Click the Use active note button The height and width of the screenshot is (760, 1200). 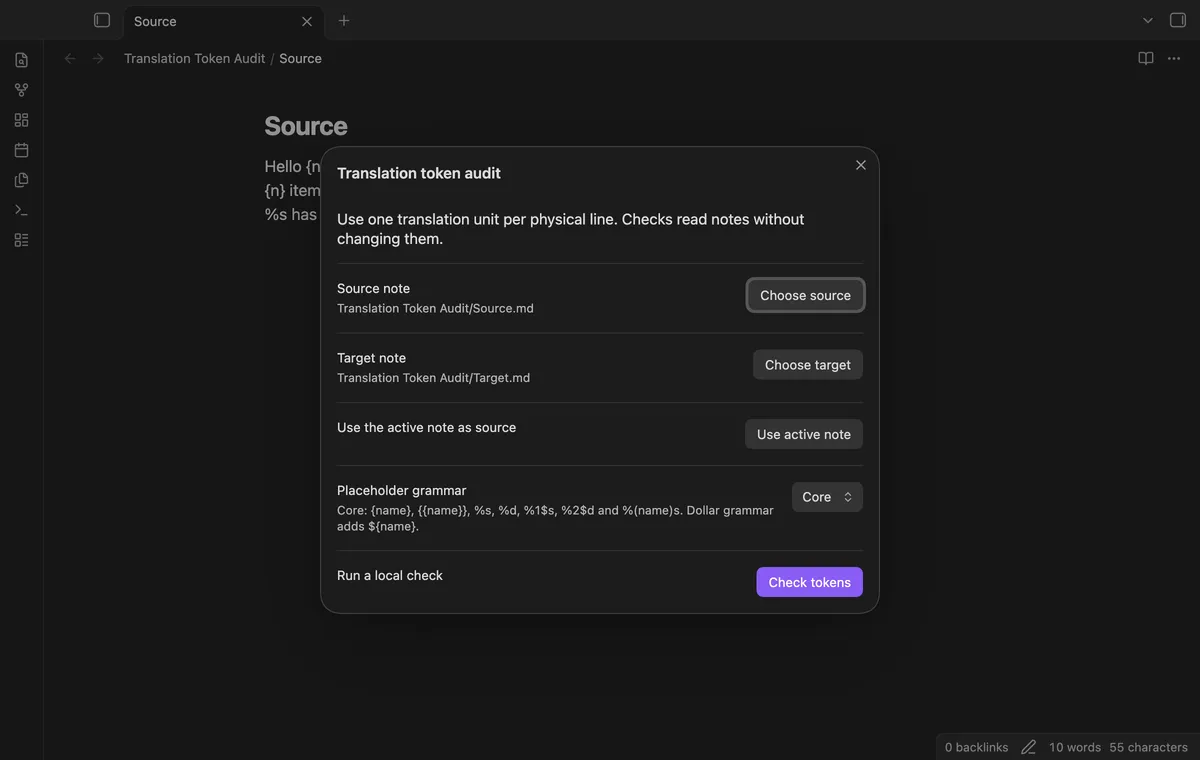pos(804,434)
